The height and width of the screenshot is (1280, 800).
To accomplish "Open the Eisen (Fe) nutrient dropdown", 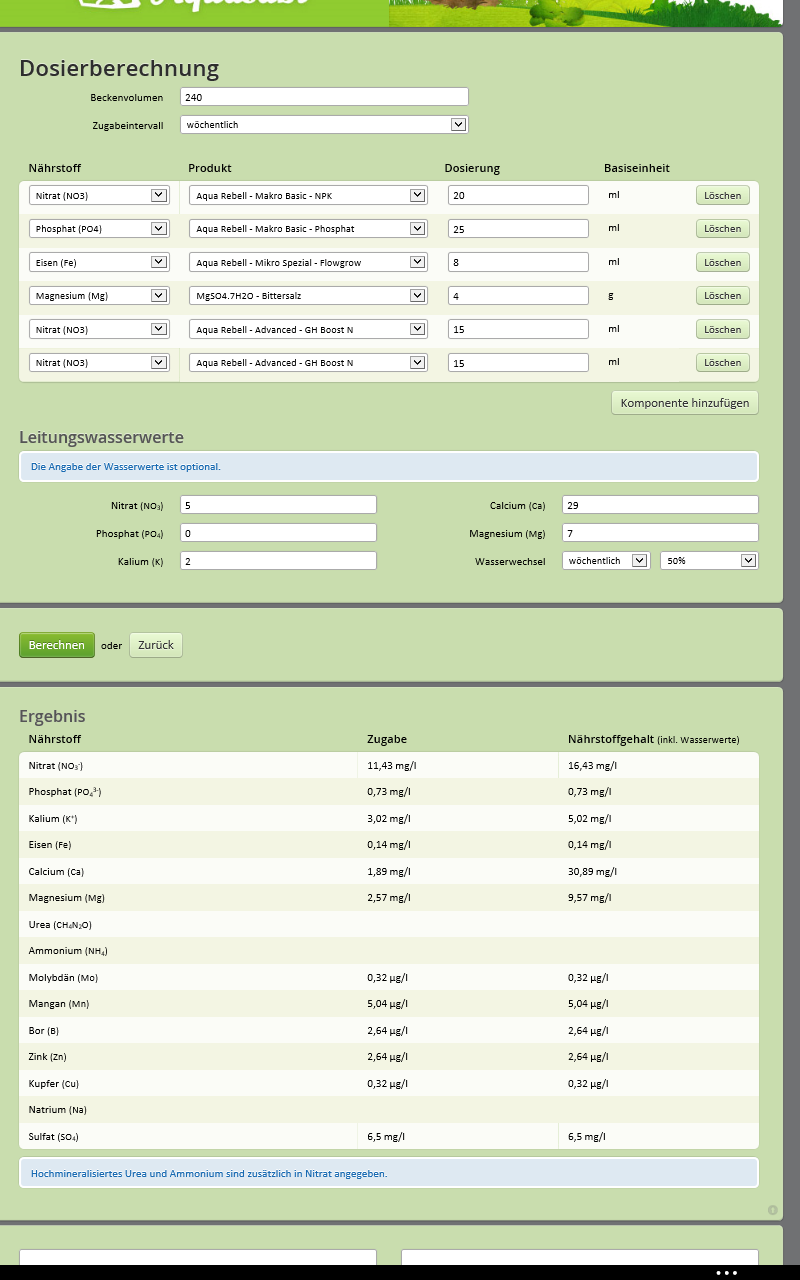I will pos(98,262).
